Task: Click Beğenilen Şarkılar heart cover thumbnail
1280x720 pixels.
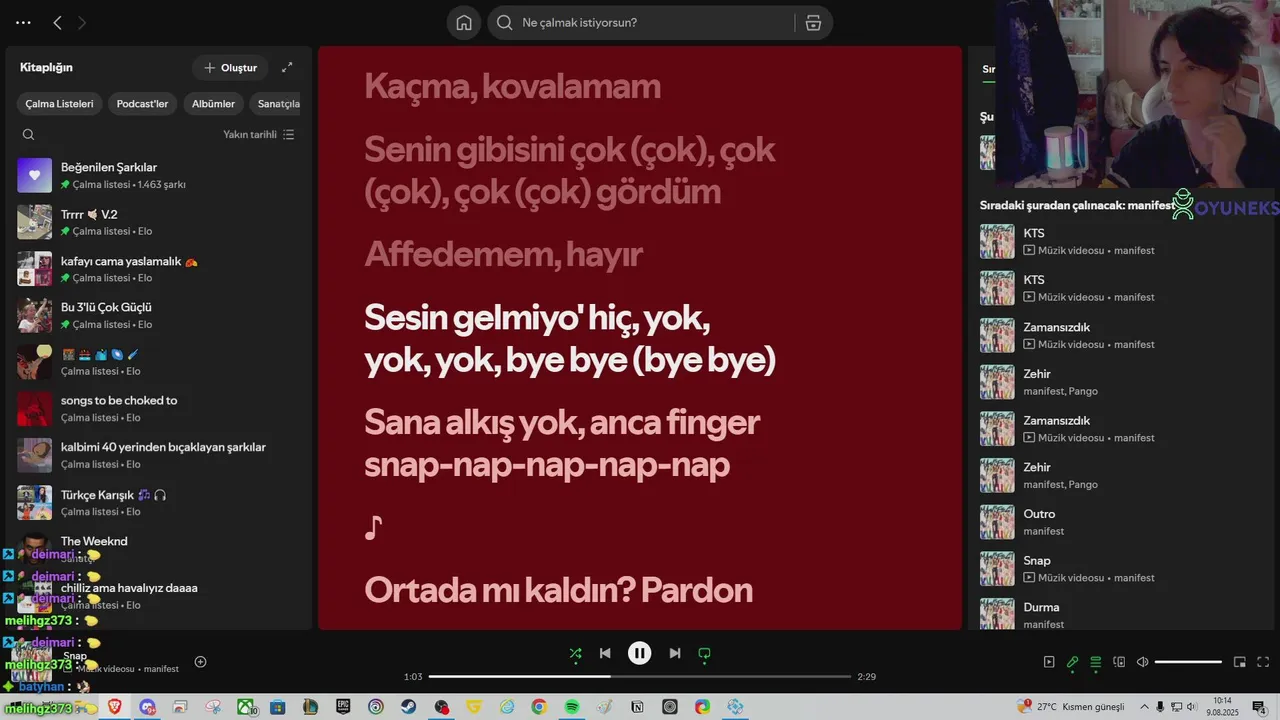Action: click(x=34, y=175)
